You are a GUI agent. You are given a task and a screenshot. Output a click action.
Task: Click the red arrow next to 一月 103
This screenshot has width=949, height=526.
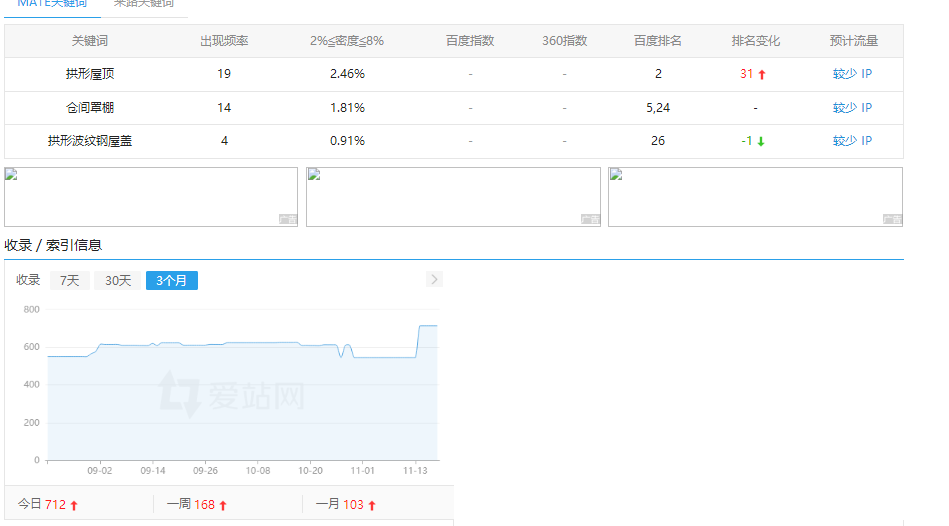pyautogui.click(x=372, y=506)
